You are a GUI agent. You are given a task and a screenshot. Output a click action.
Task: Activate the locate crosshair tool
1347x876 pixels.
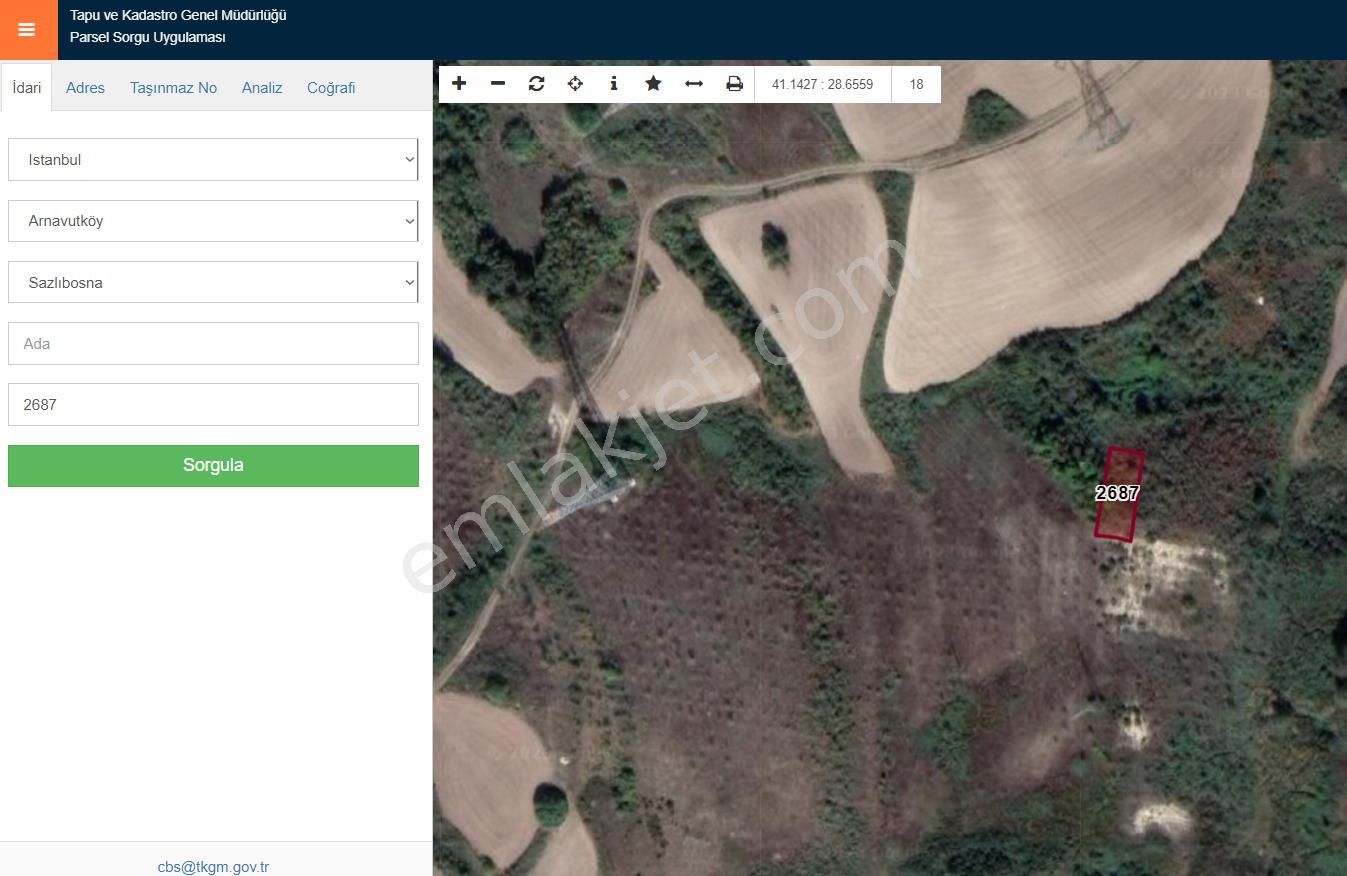pyautogui.click(x=575, y=84)
